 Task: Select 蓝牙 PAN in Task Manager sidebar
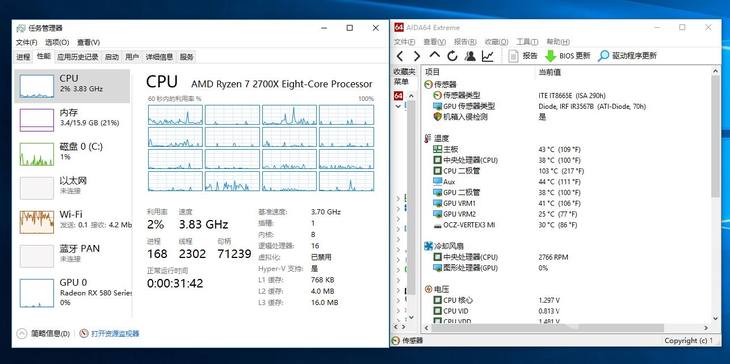[72, 256]
